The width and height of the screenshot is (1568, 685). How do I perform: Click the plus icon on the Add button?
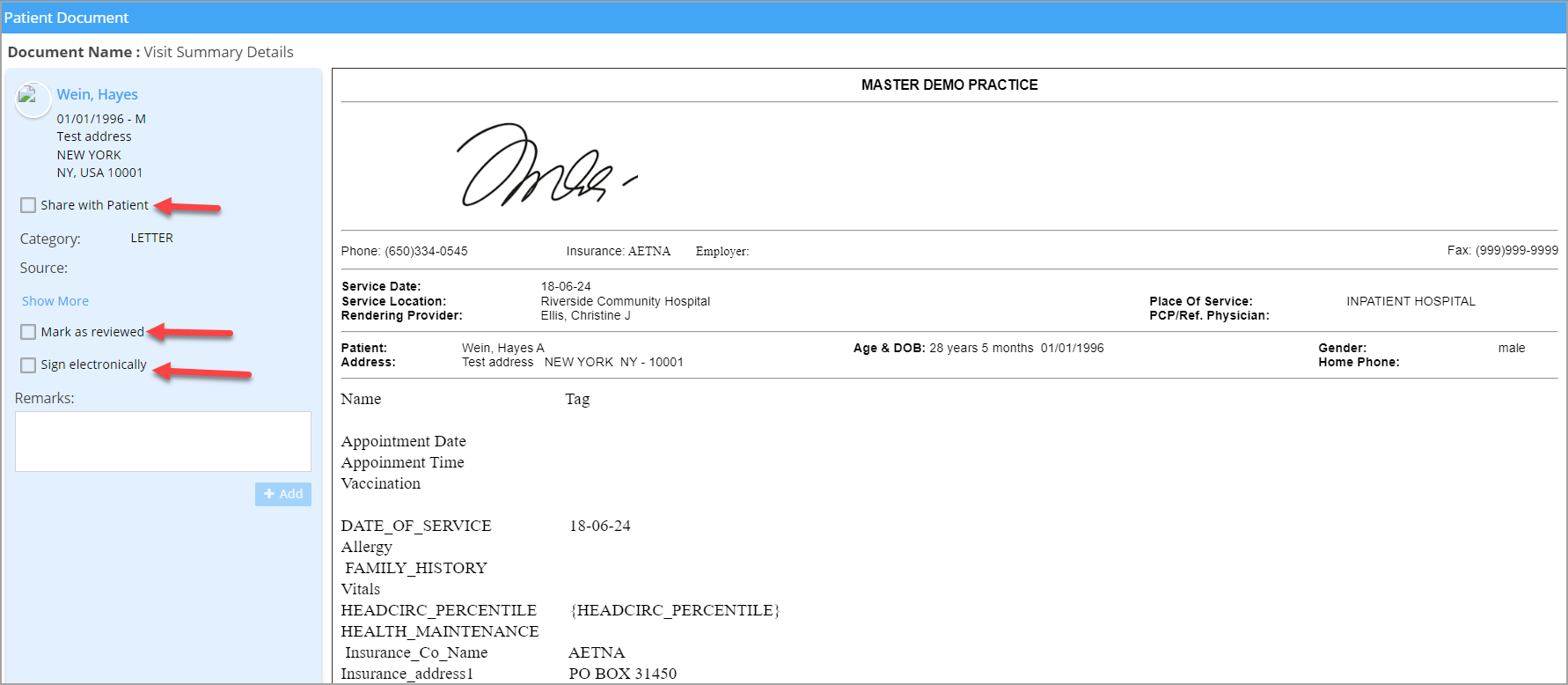tap(269, 494)
